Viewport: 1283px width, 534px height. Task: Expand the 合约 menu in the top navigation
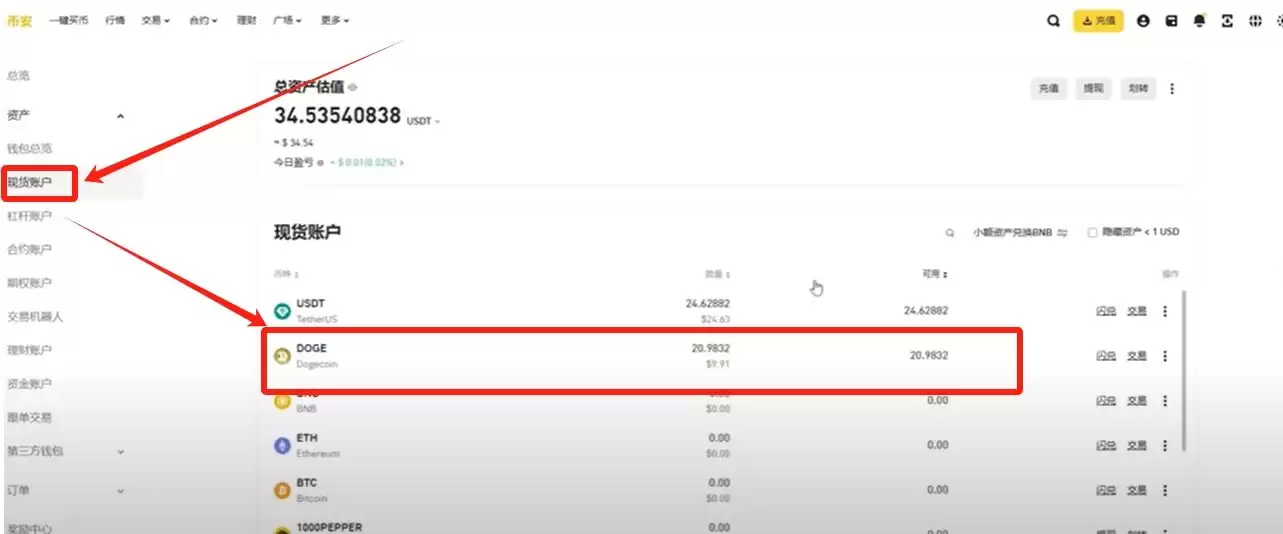[203, 20]
